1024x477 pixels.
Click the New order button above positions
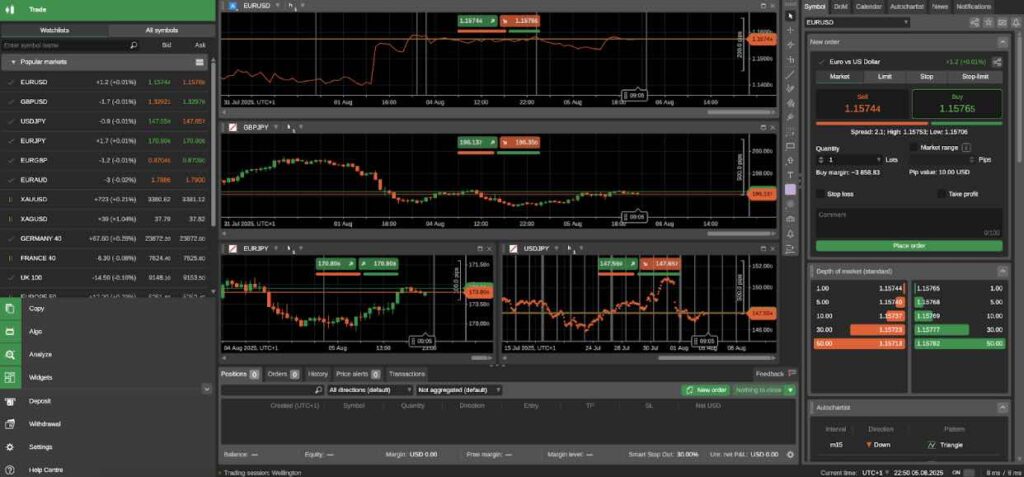coord(705,390)
